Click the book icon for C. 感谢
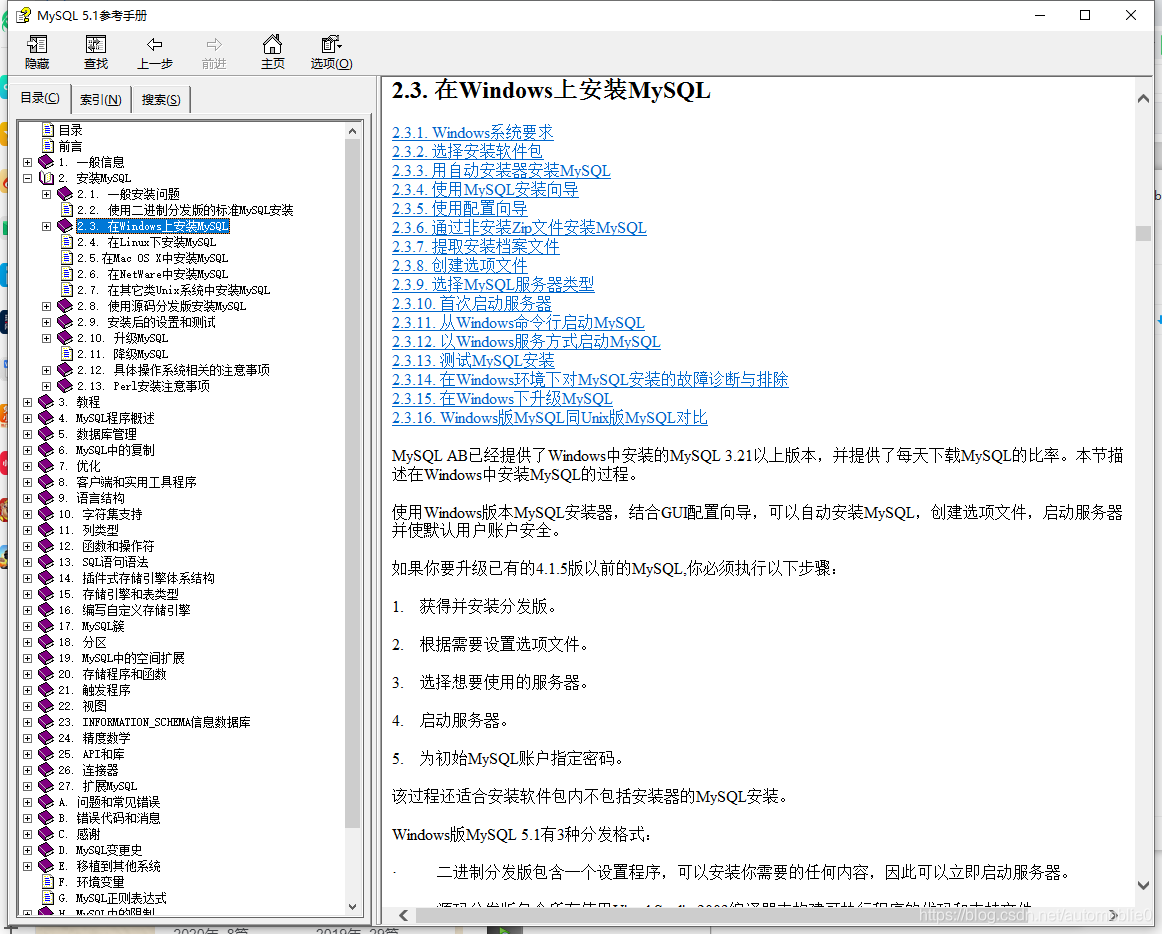Image resolution: width=1162 pixels, height=934 pixels. [46, 834]
